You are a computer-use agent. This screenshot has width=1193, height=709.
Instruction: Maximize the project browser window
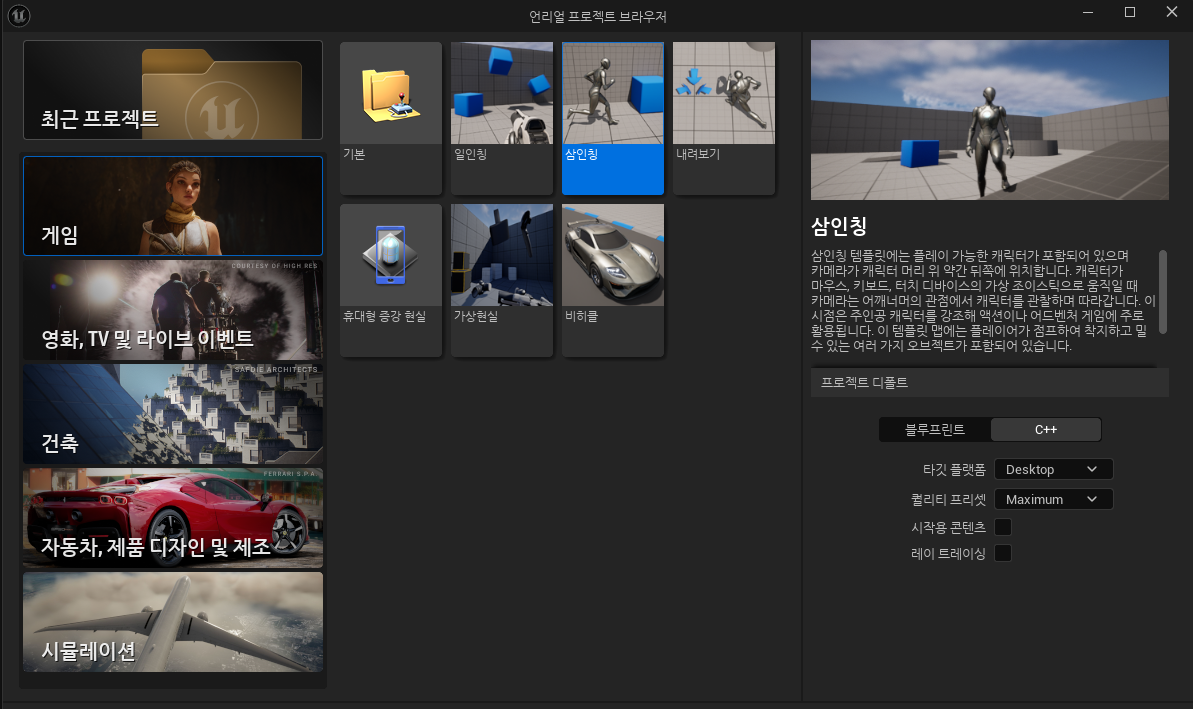(x=1130, y=12)
